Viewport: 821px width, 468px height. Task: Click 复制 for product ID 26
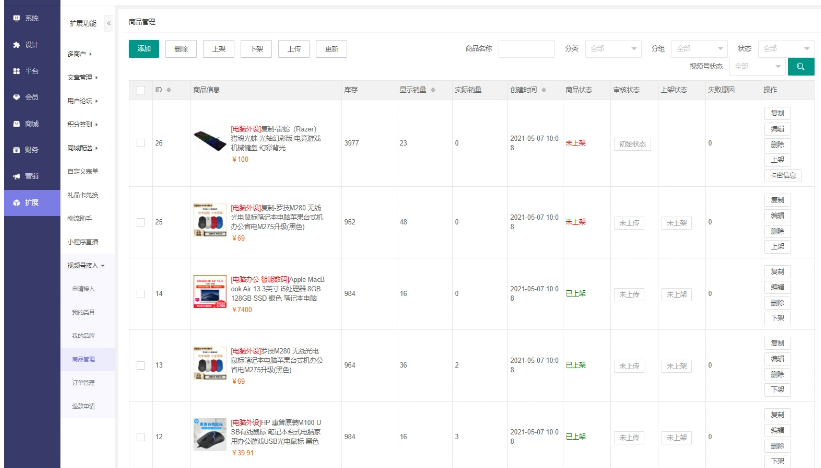pos(778,113)
